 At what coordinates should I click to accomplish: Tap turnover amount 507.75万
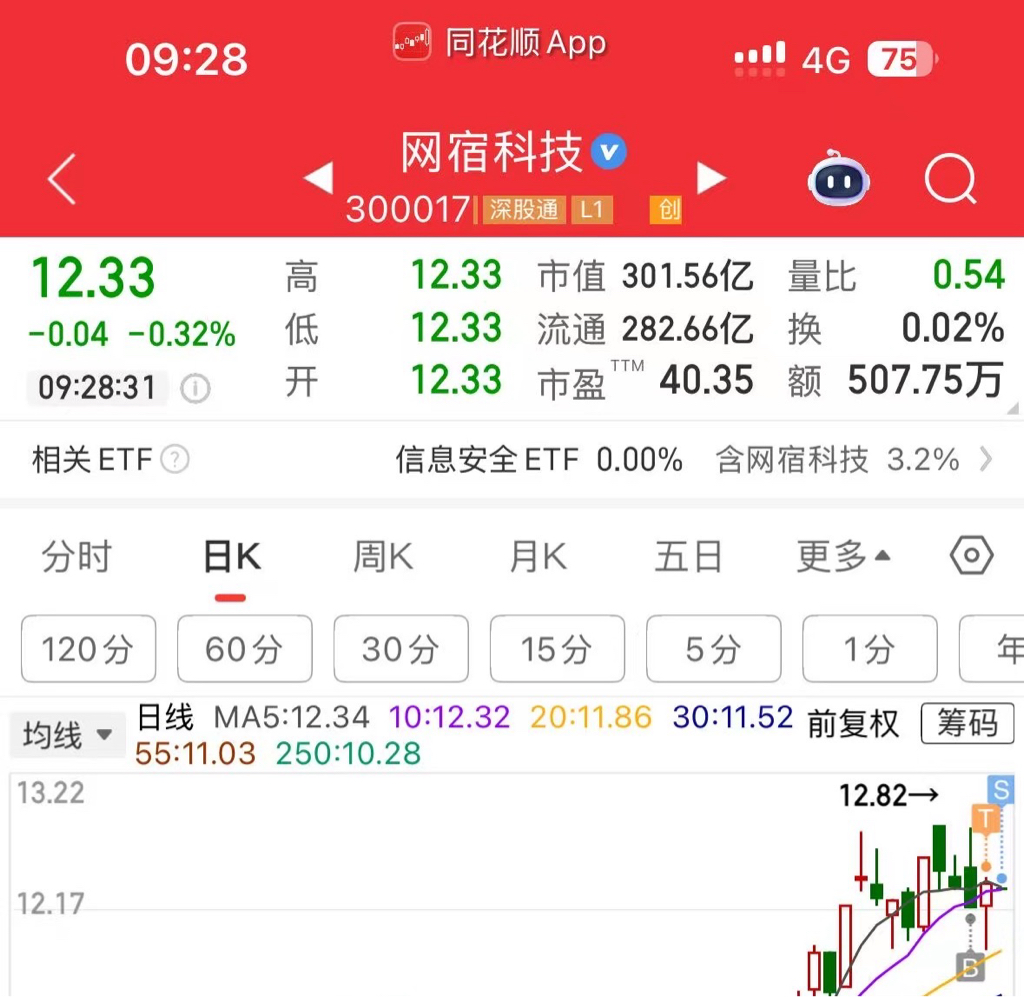[925, 381]
